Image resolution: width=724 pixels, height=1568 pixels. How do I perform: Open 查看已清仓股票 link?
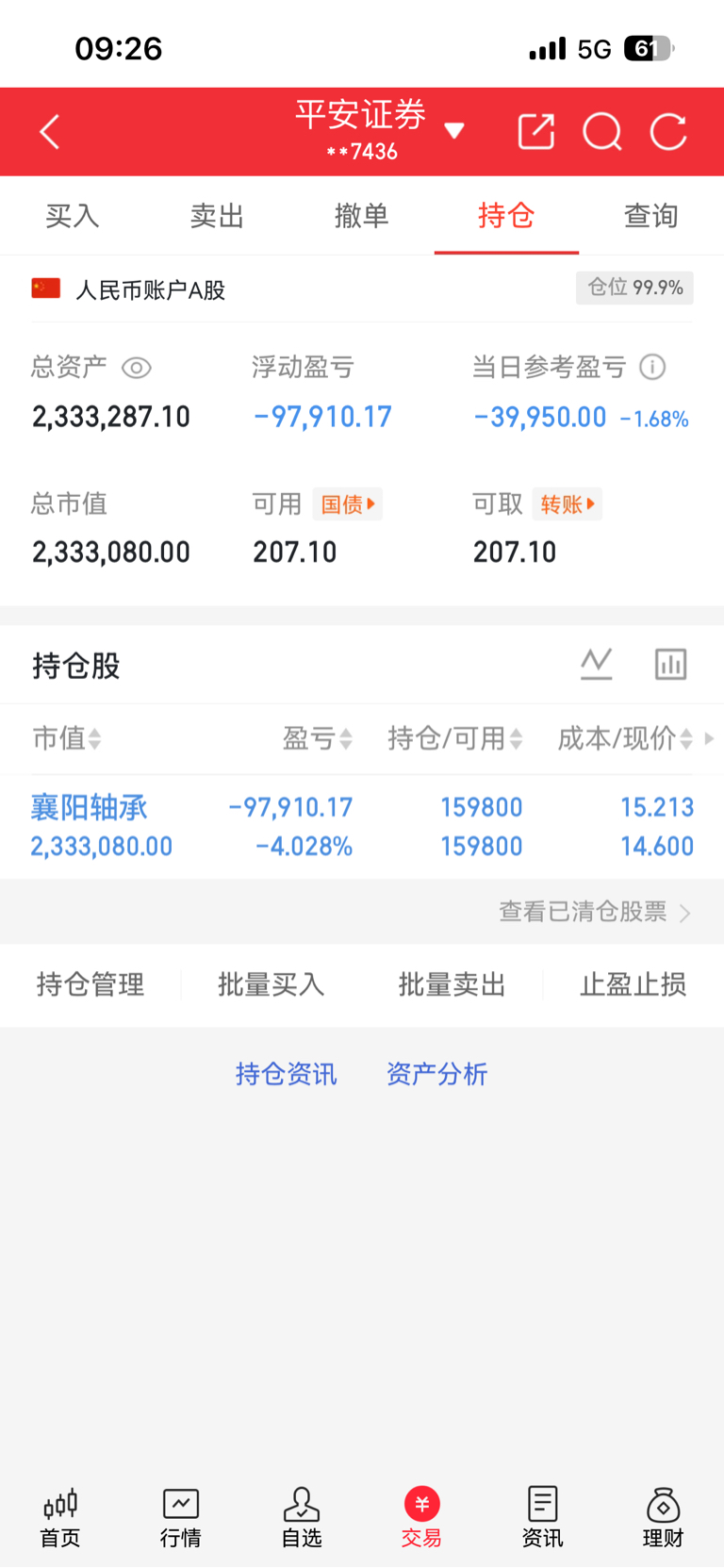coord(595,912)
